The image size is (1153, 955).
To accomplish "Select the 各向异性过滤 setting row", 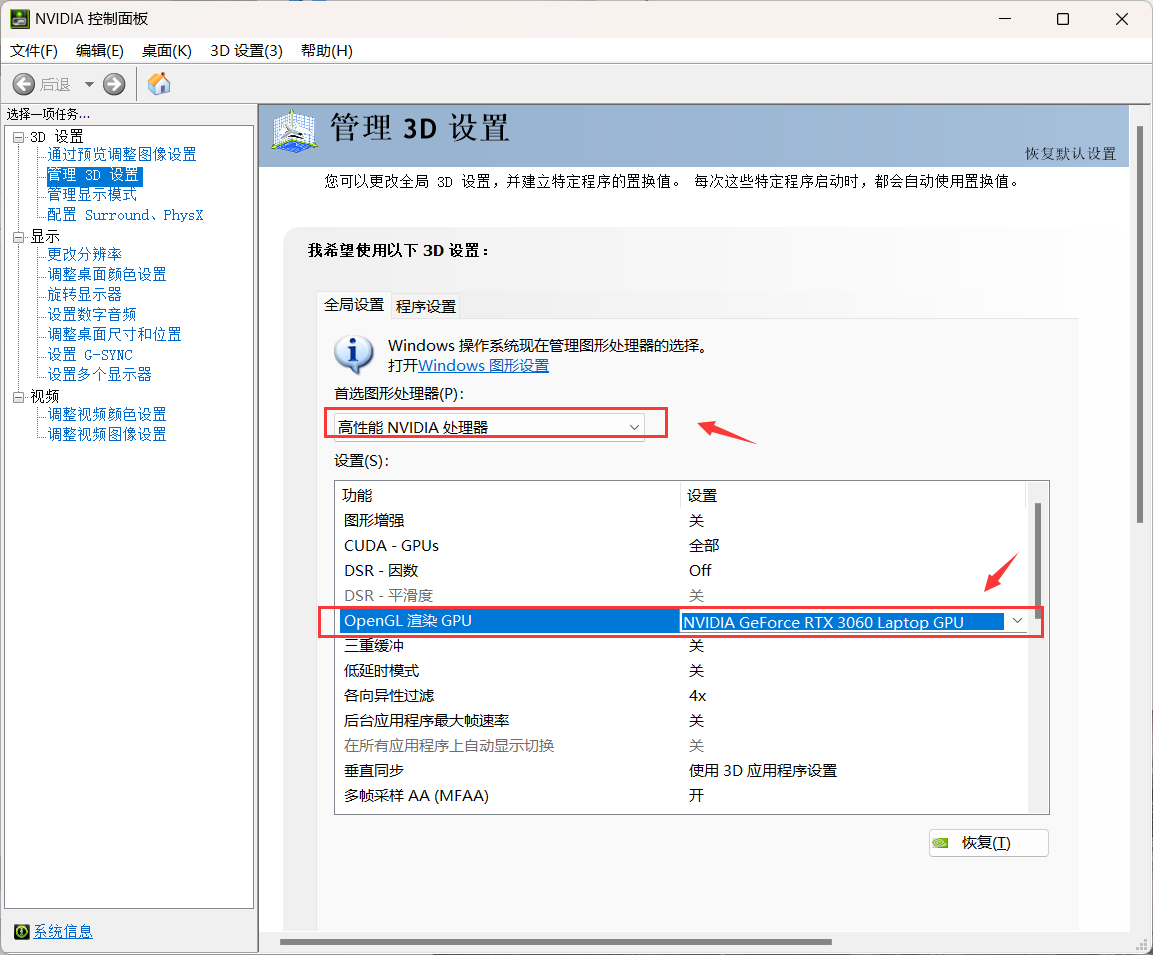I will click(684, 696).
